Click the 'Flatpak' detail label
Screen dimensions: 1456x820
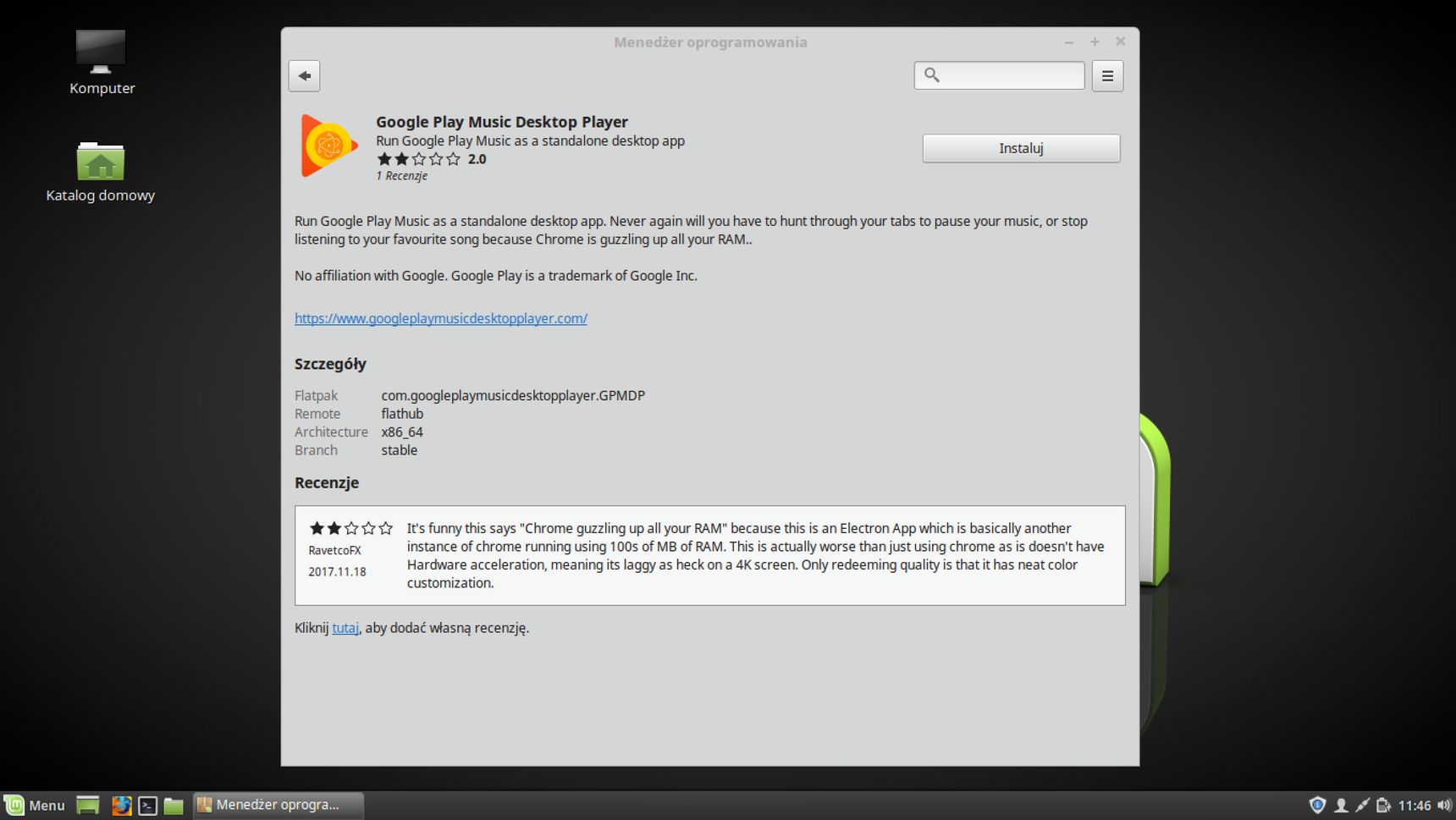[x=316, y=395]
